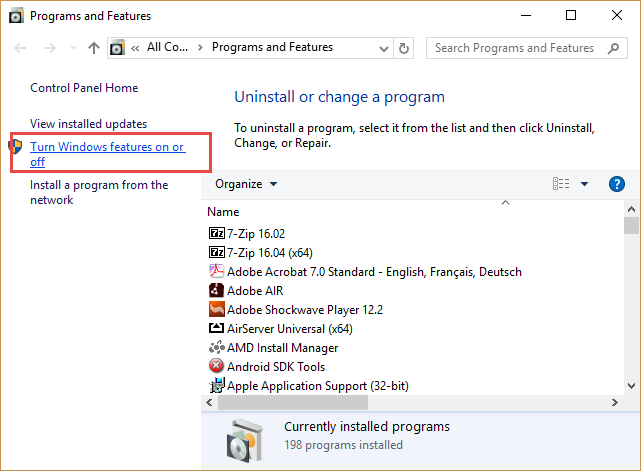The width and height of the screenshot is (641, 471).
Task: Open Install a program from the network
Action: [x=99, y=192]
